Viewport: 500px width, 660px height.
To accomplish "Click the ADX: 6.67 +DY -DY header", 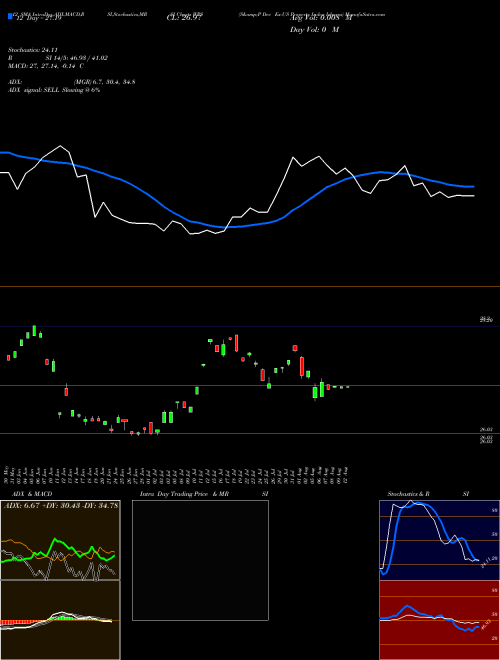I will (61, 506).
